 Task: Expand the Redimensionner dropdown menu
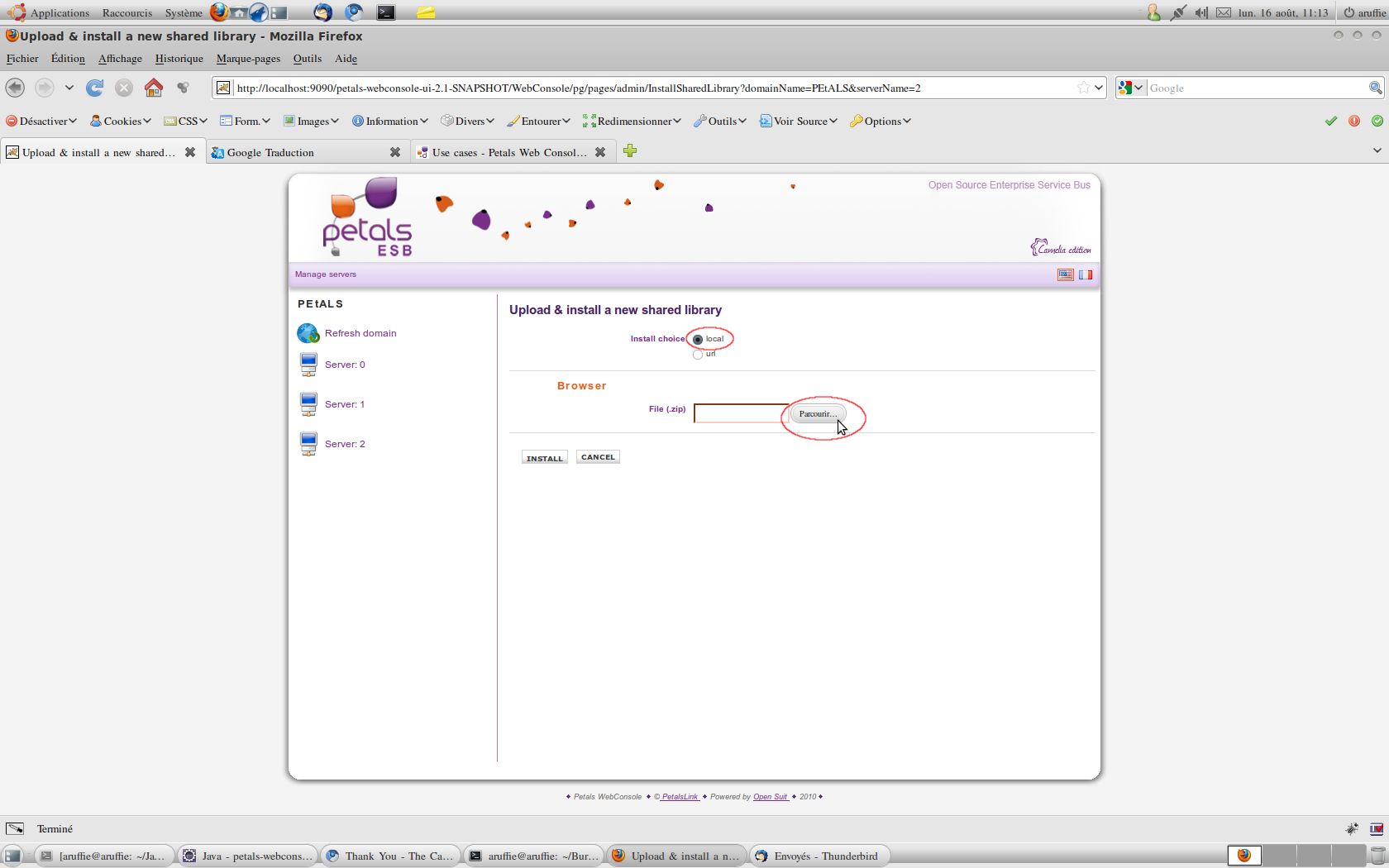click(632, 121)
